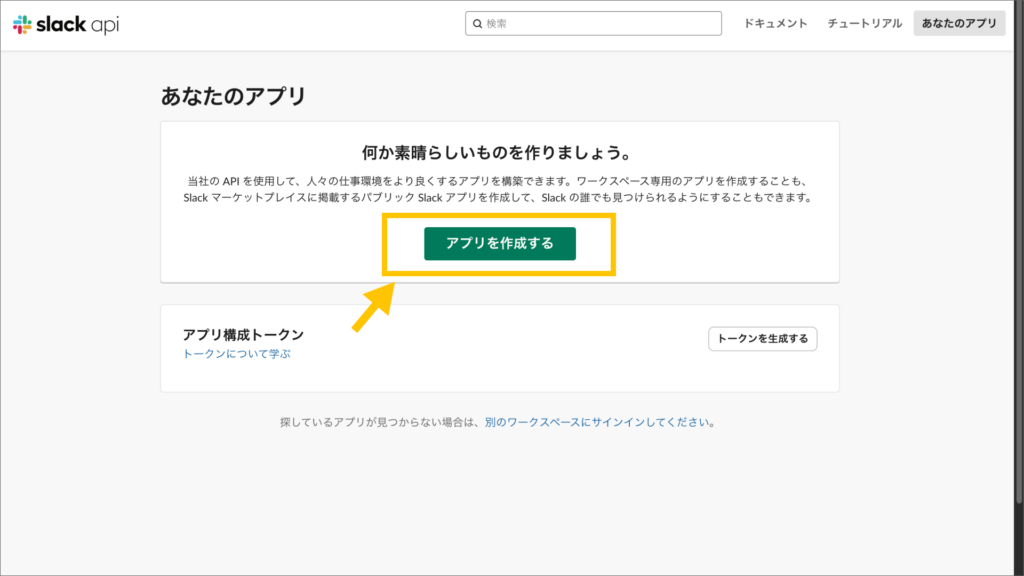The width and height of the screenshot is (1024, 576).
Task: Switch to the あなたのアプリ tab
Action: pos(958,22)
